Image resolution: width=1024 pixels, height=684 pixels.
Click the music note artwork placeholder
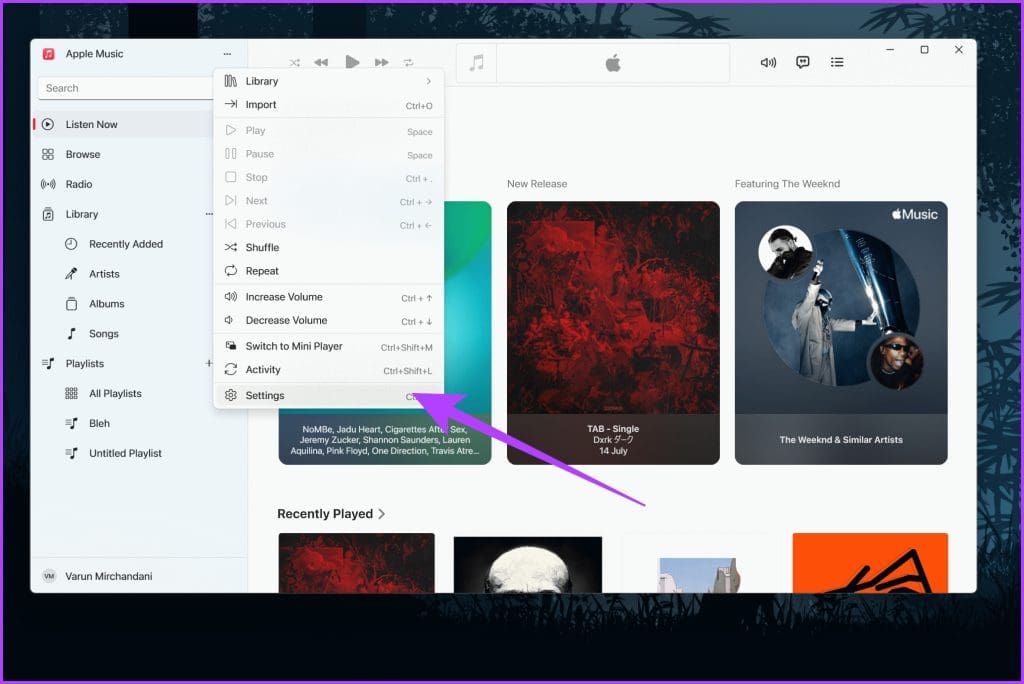tap(477, 63)
